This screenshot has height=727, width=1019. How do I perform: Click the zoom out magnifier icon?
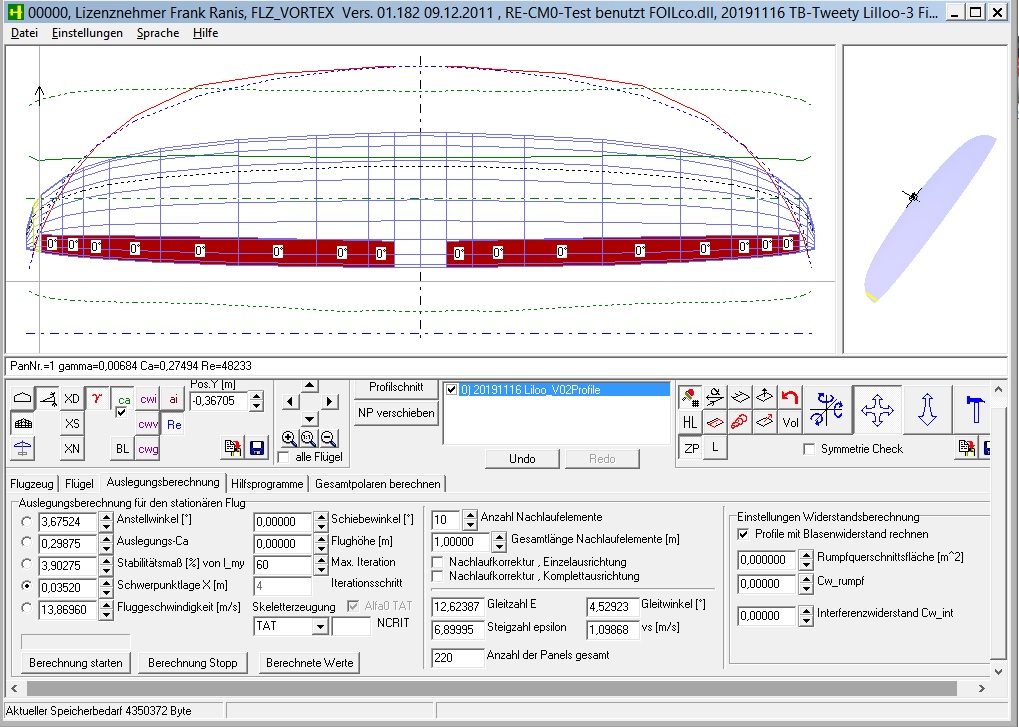tap(328, 438)
